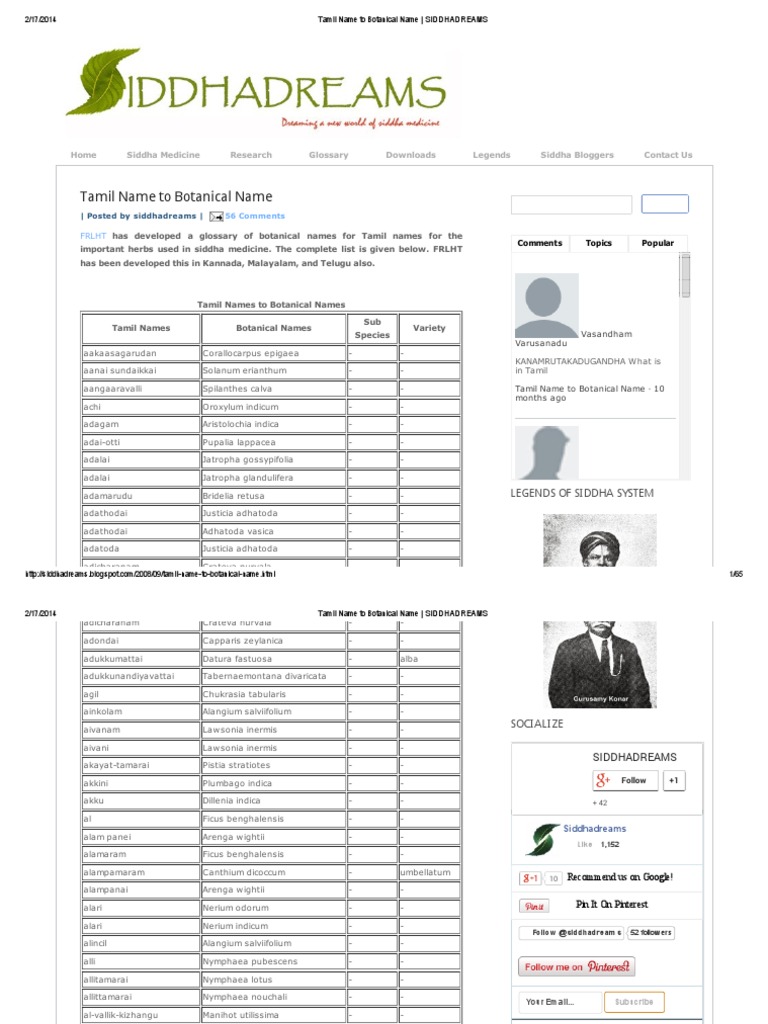Click the +1 badge next to Follow
Screen dimensions: 768x1024
[x=674, y=780]
